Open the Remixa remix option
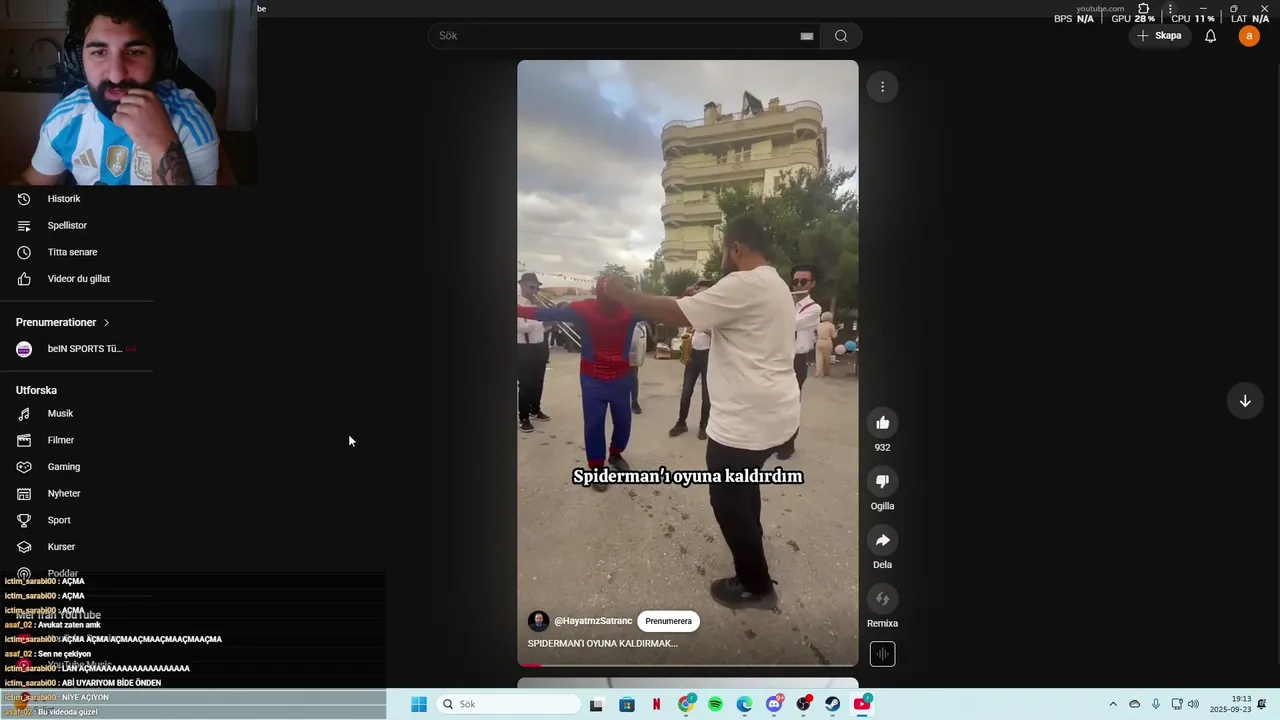Viewport: 1280px width, 720px height. pyautogui.click(x=882, y=599)
